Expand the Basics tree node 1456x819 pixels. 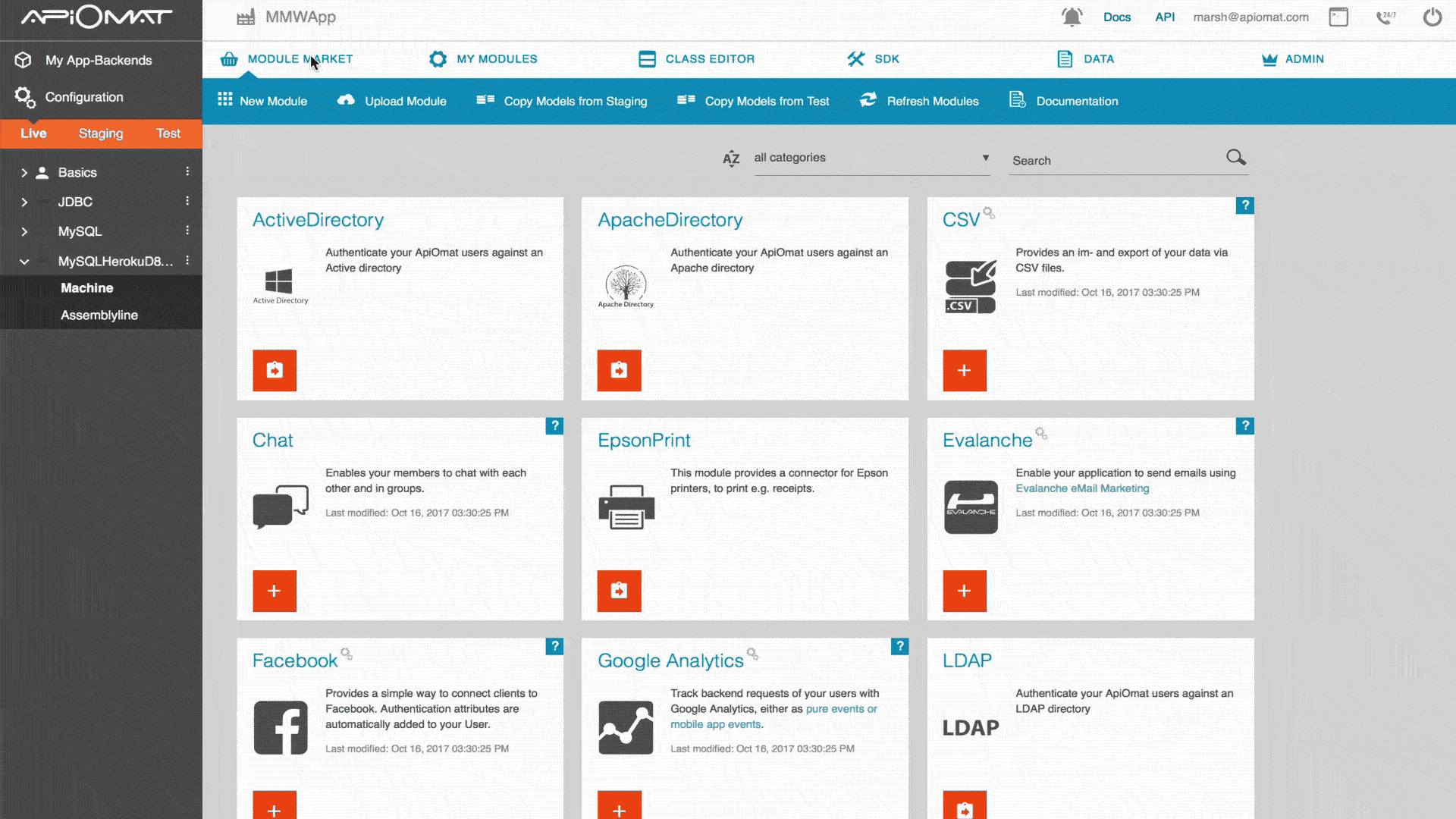(24, 173)
